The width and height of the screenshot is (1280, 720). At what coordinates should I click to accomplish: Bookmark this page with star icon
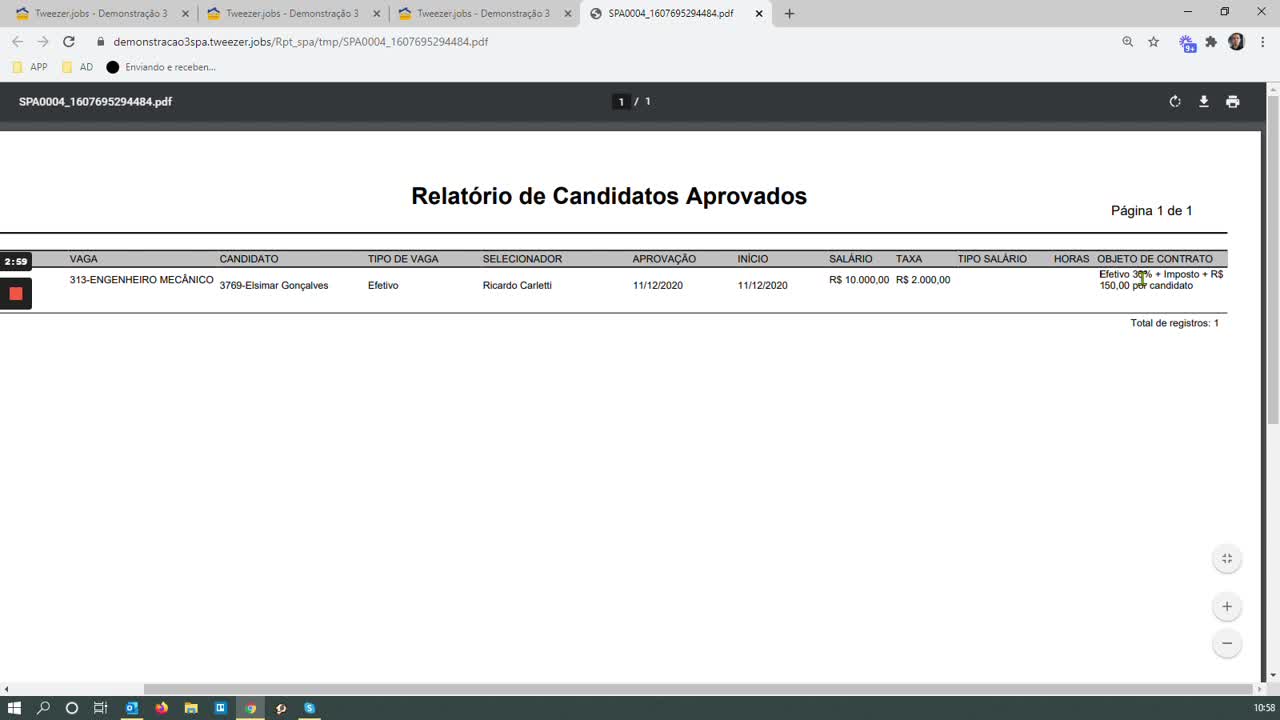[x=1153, y=42]
